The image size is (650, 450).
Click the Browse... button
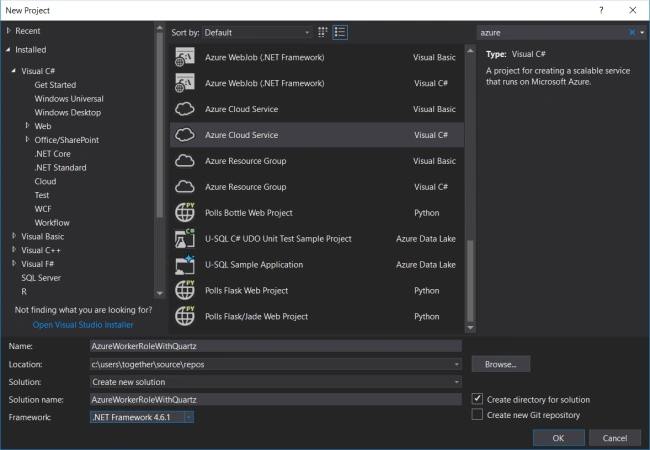click(500, 365)
